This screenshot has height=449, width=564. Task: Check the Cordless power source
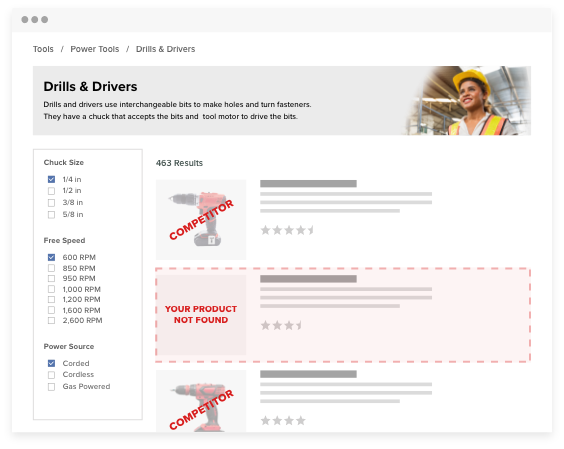(x=51, y=375)
